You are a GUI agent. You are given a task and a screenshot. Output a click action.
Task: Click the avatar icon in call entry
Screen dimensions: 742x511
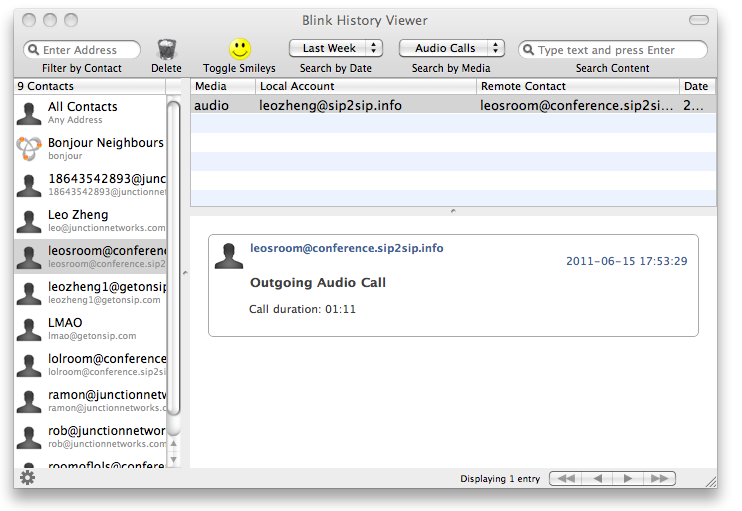[229, 256]
